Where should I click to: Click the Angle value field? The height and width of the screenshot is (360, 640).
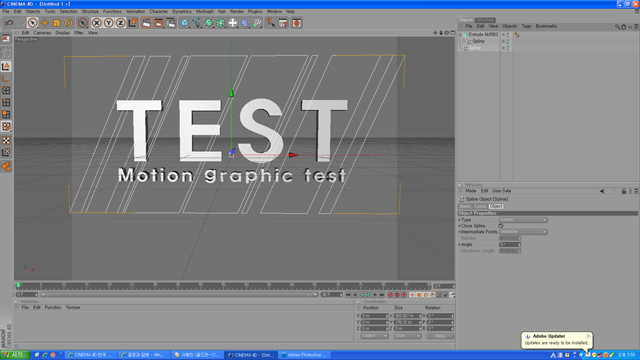(x=510, y=244)
